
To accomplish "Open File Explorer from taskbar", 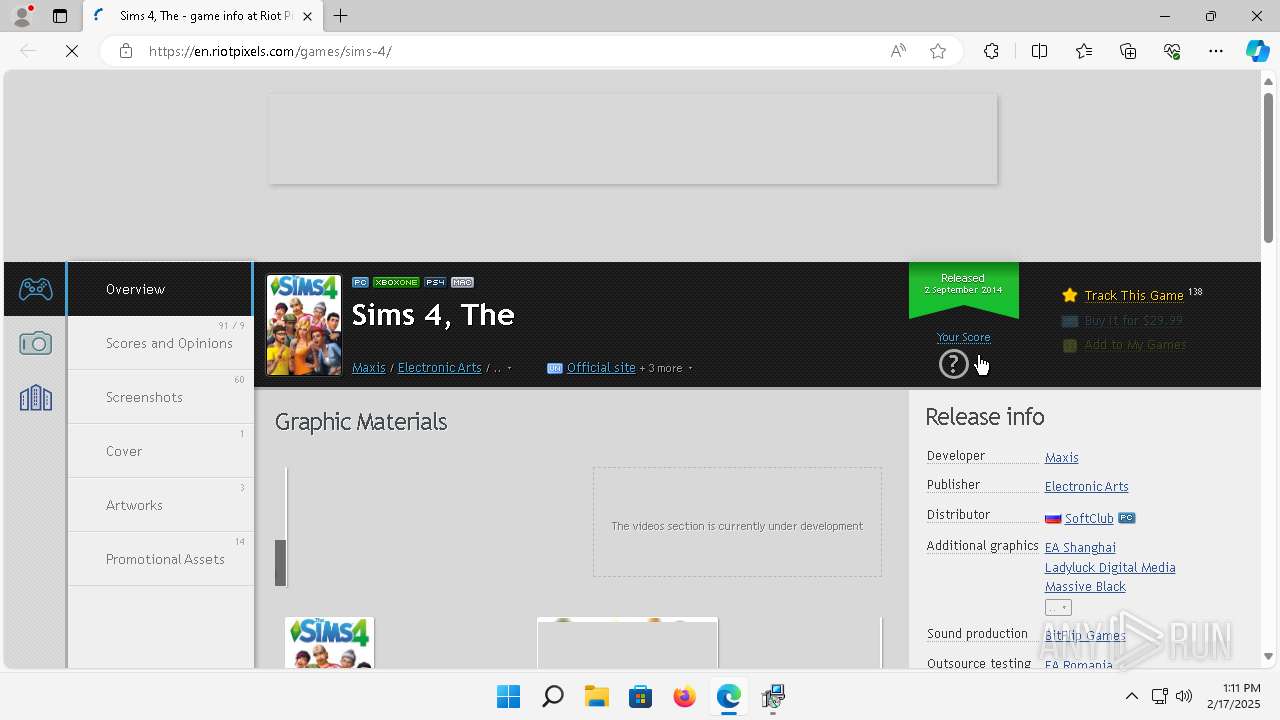I will tap(597, 696).
